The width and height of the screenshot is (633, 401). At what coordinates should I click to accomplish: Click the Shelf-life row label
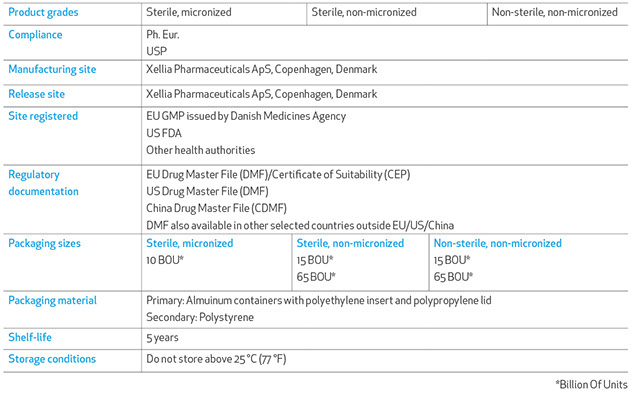[x=33, y=337]
